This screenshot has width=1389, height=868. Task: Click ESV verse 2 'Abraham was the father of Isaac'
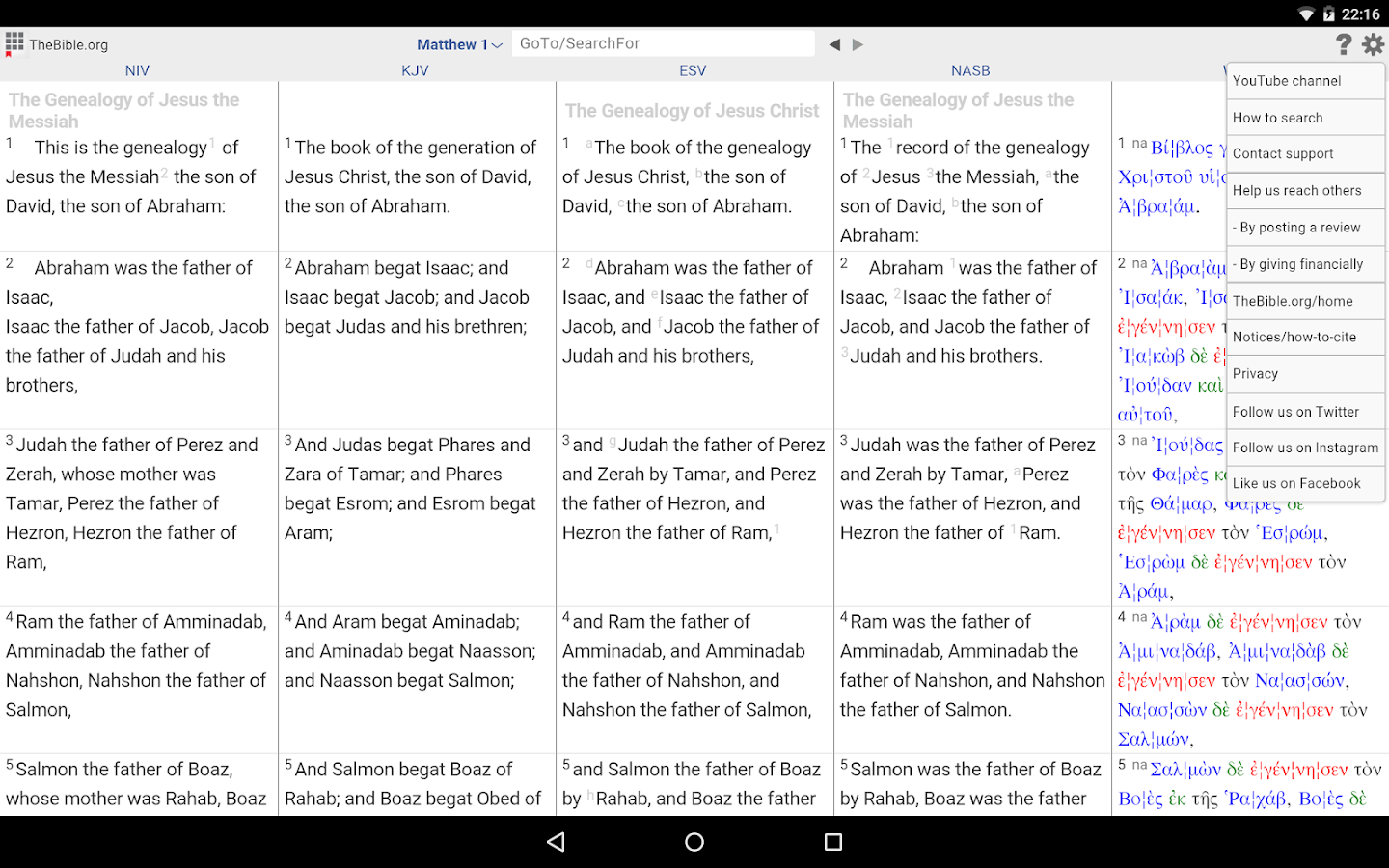(690, 283)
